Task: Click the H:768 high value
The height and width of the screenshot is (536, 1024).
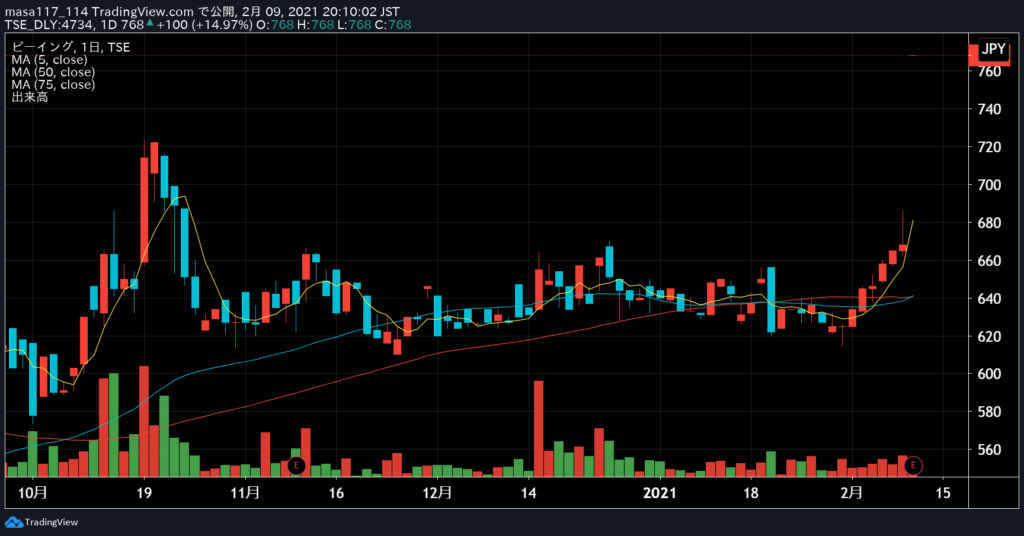Action: [x=315, y=25]
